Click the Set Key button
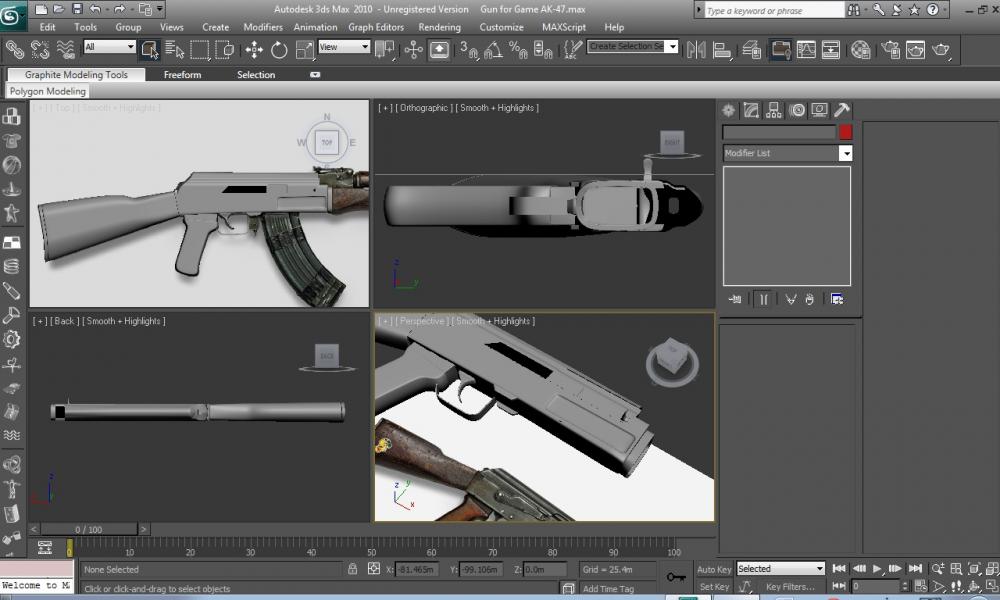The width and height of the screenshot is (1000, 600). (x=714, y=587)
